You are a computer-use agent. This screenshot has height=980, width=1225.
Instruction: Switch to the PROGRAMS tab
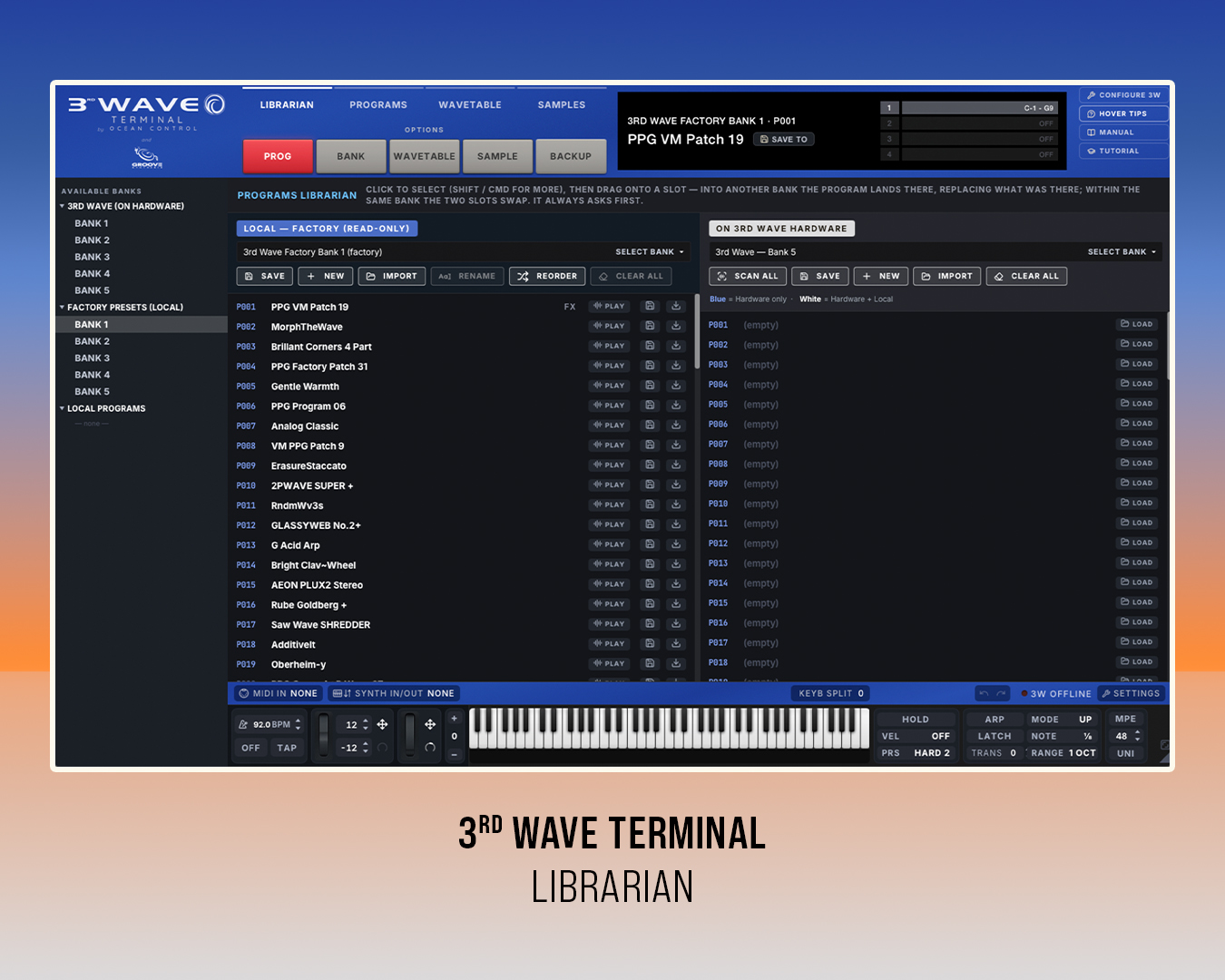pyautogui.click(x=378, y=105)
